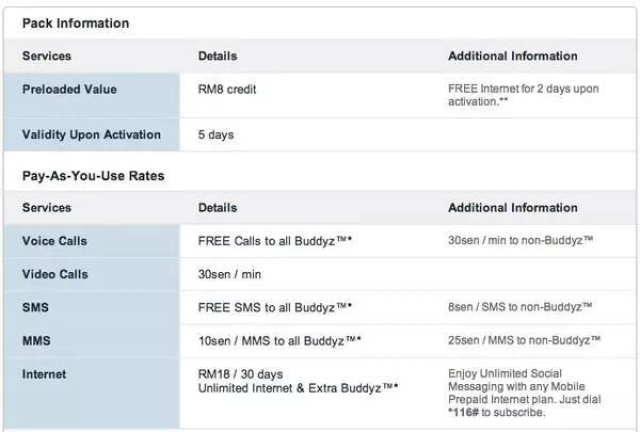640x432 pixels.
Task: Click the FREE Internet for 2 days note
Action: point(523,96)
